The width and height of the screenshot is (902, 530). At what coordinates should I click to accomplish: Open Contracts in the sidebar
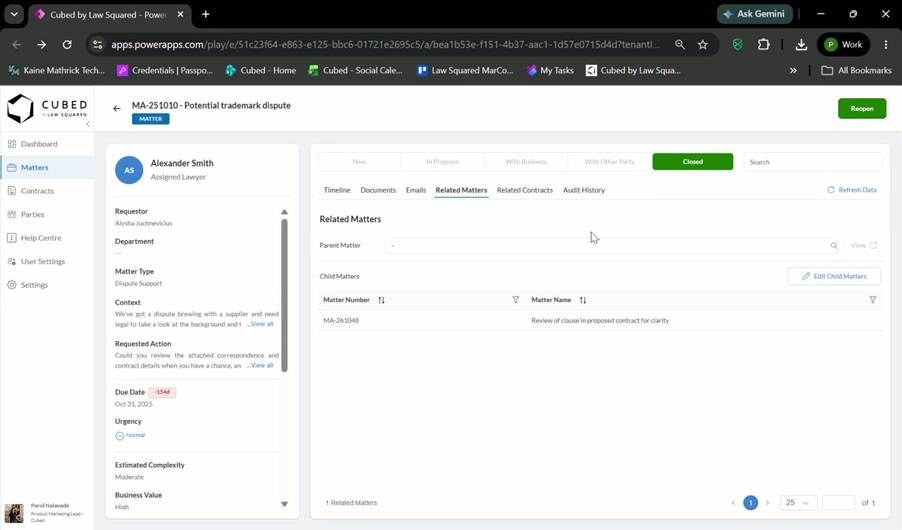click(x=37, y=191)
